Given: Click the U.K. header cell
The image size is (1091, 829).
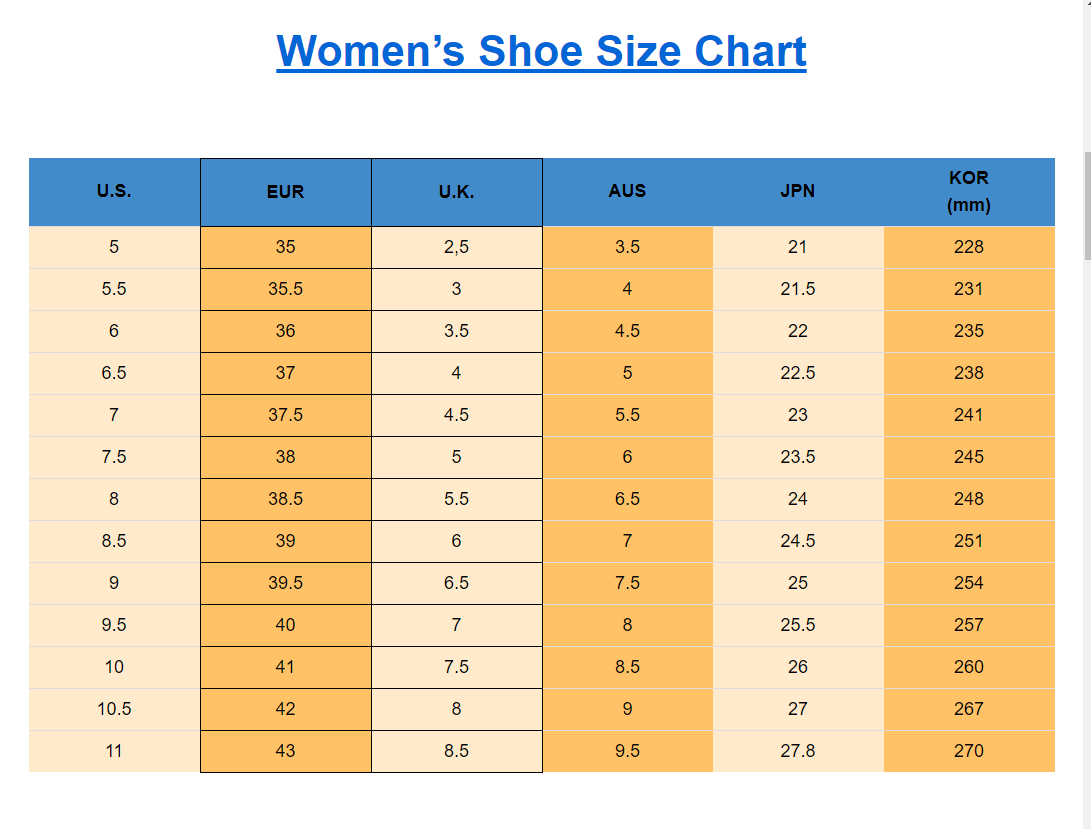Looking at the screenshot, I should coord(456,192).
